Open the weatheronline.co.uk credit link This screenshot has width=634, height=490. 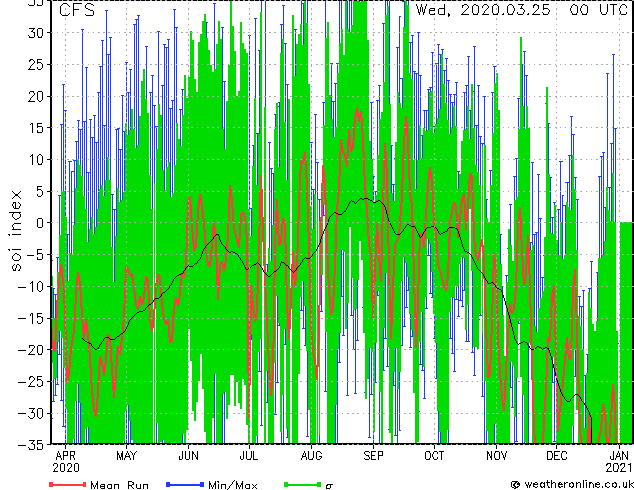coord(572,484)
